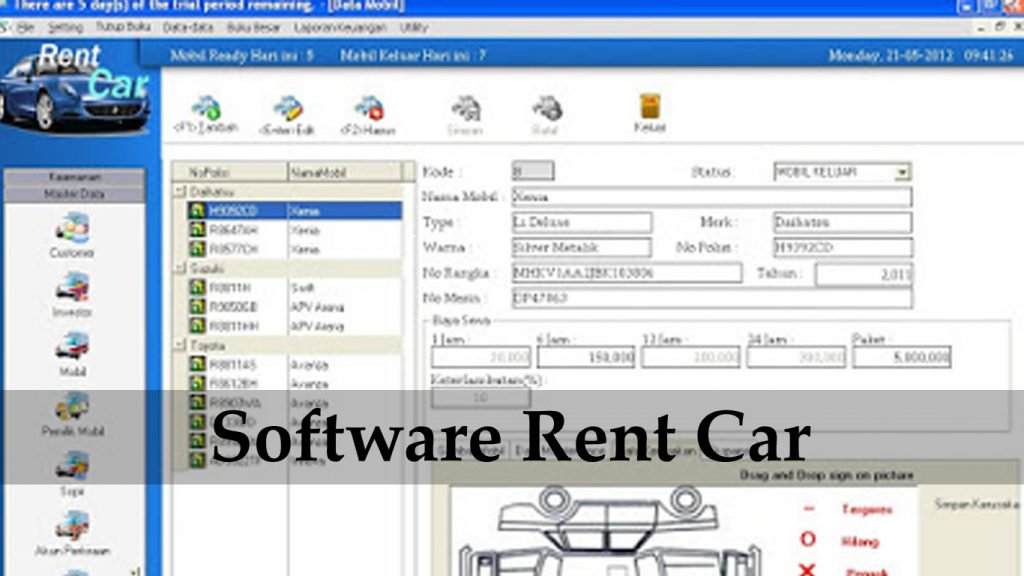
Task: Click the Tahun field
Action: 863,274
